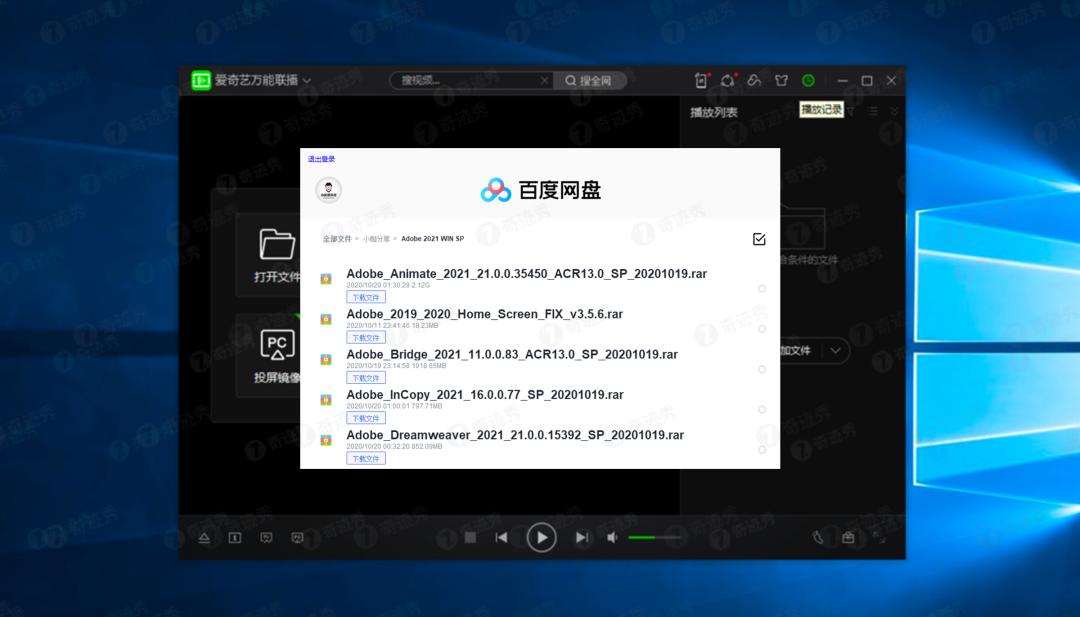Open the toolbox icon in bottom bar

pyautogui.click(x=848, y=538)
